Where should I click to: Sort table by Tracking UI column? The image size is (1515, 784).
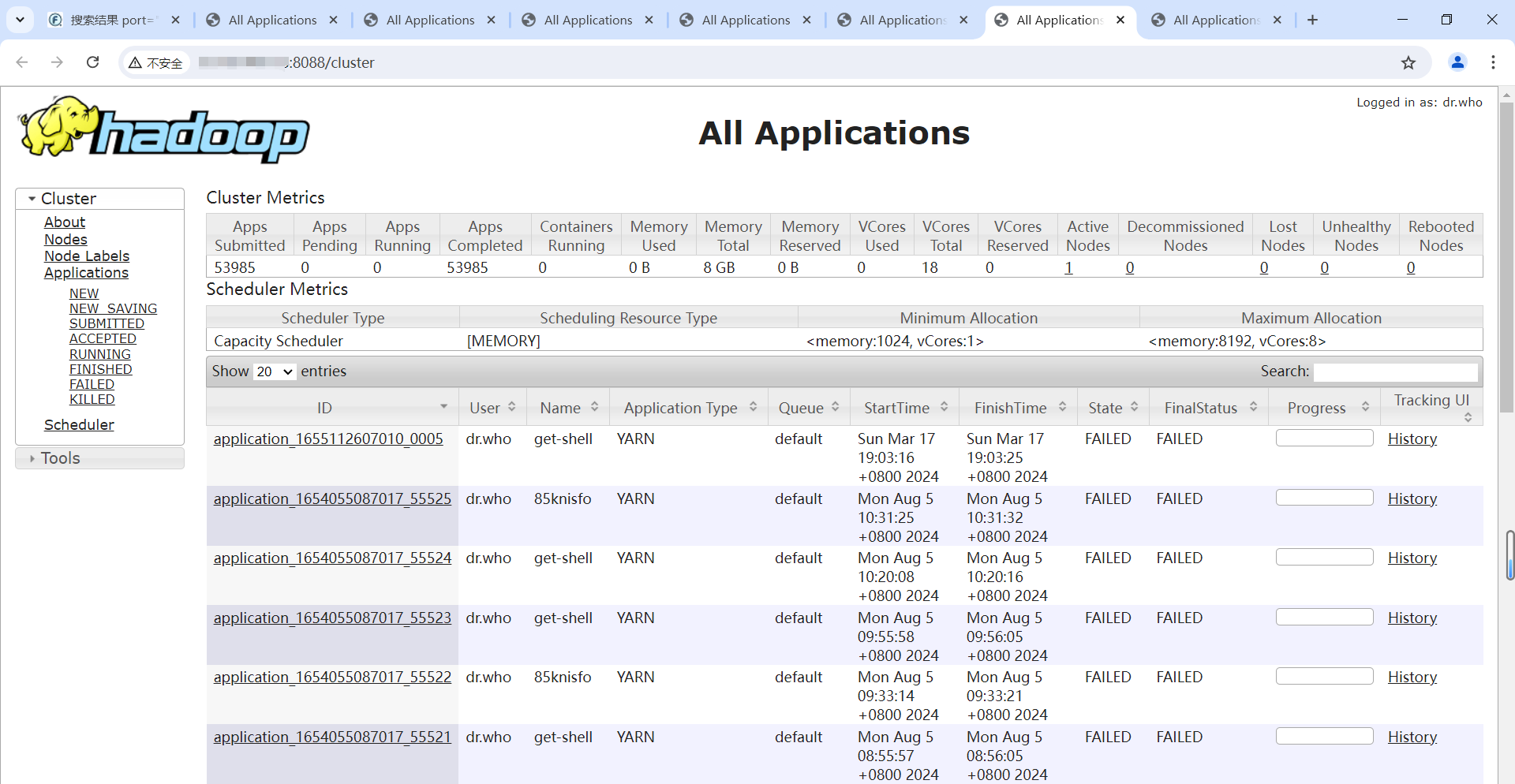(1431, 407)
